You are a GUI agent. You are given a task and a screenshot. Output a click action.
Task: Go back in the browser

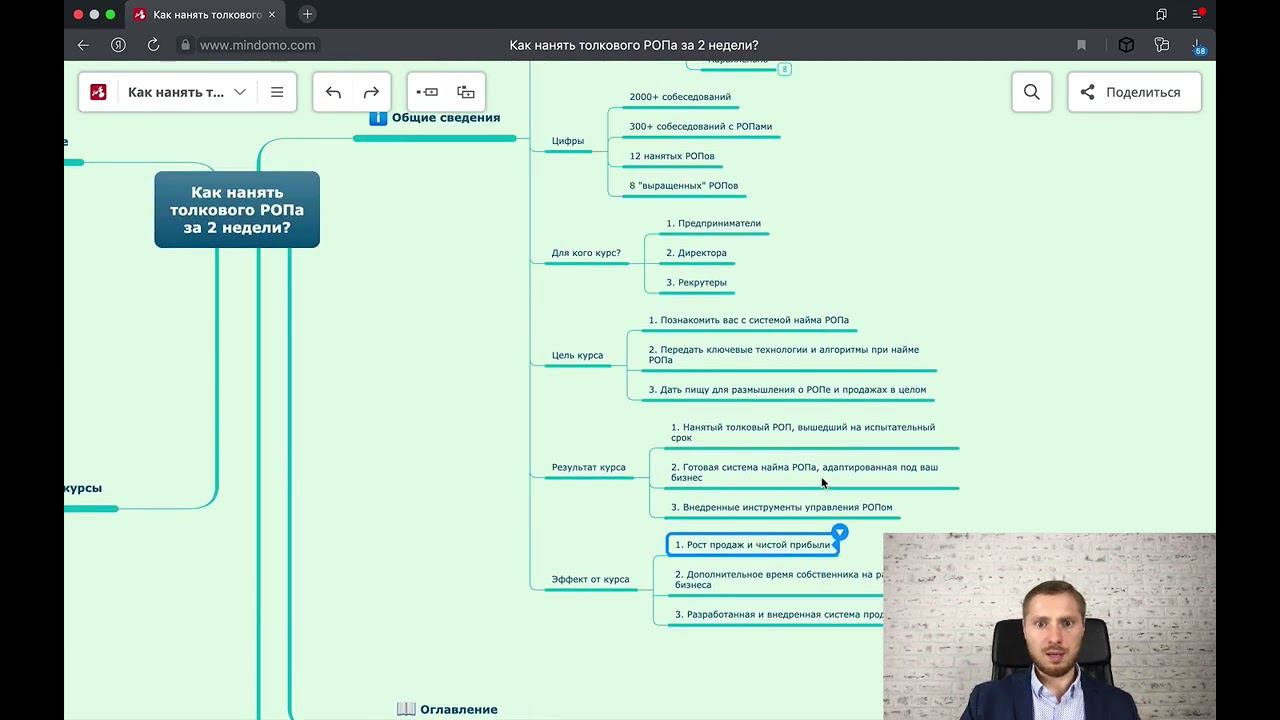pyautogui.click(x=83, y=45)
